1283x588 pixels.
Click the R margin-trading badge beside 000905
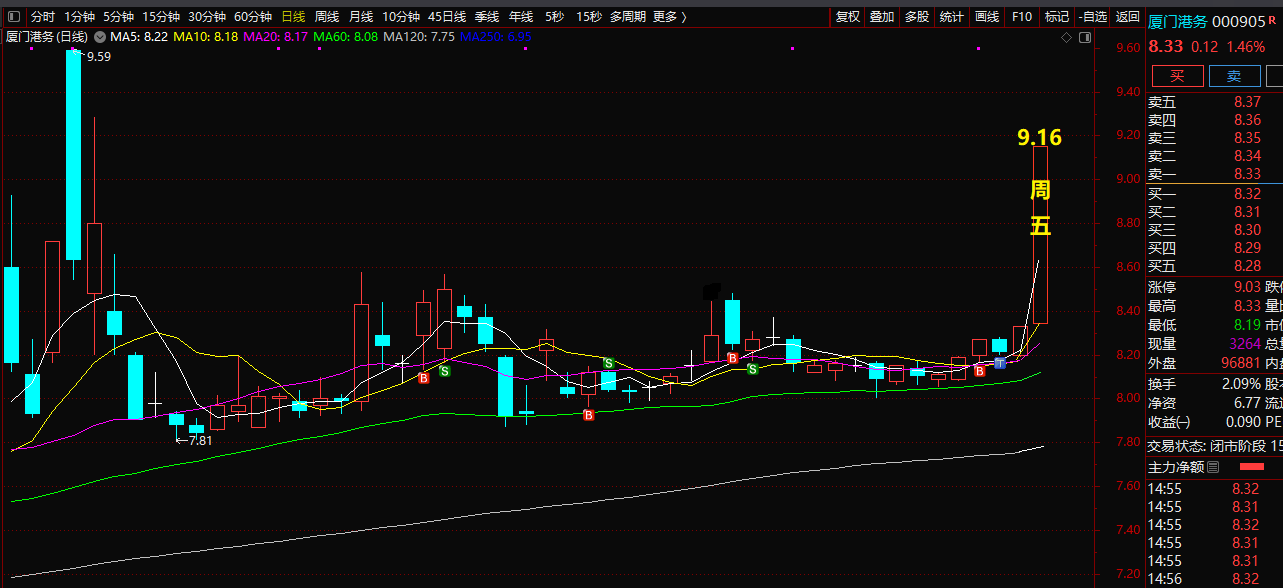pos(1273,20)
